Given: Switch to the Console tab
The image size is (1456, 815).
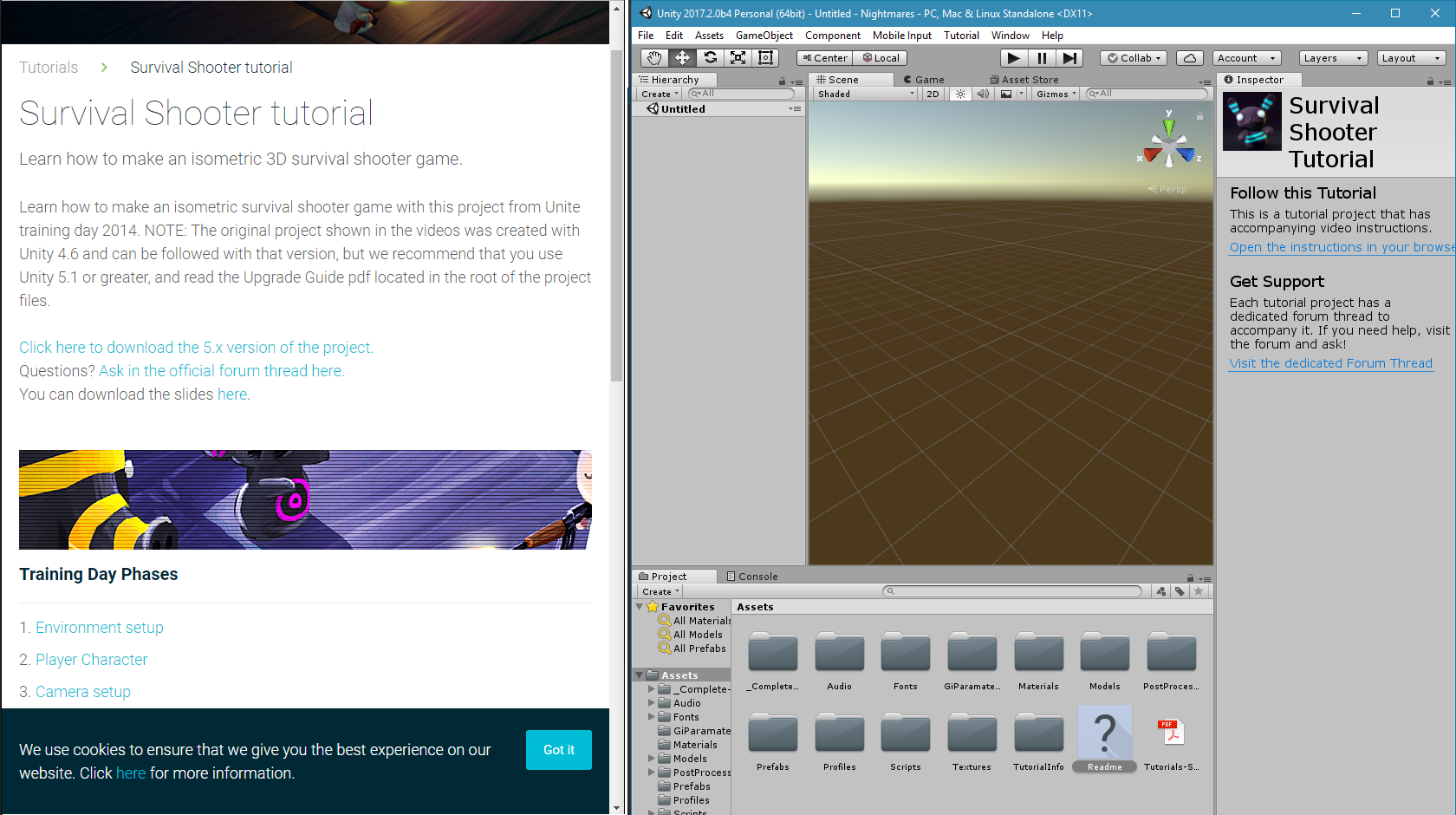Looking at the screenshot, I should [x=751, y=577].
